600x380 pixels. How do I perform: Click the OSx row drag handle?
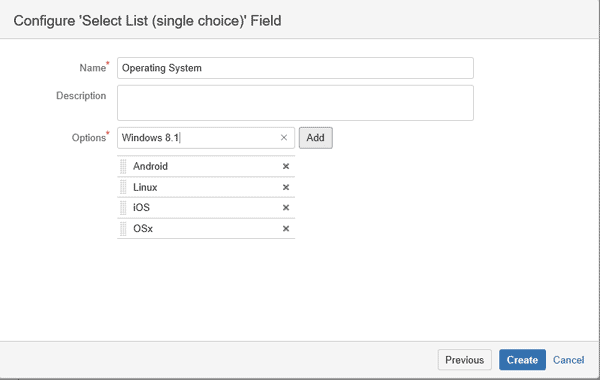pos(123,229)
